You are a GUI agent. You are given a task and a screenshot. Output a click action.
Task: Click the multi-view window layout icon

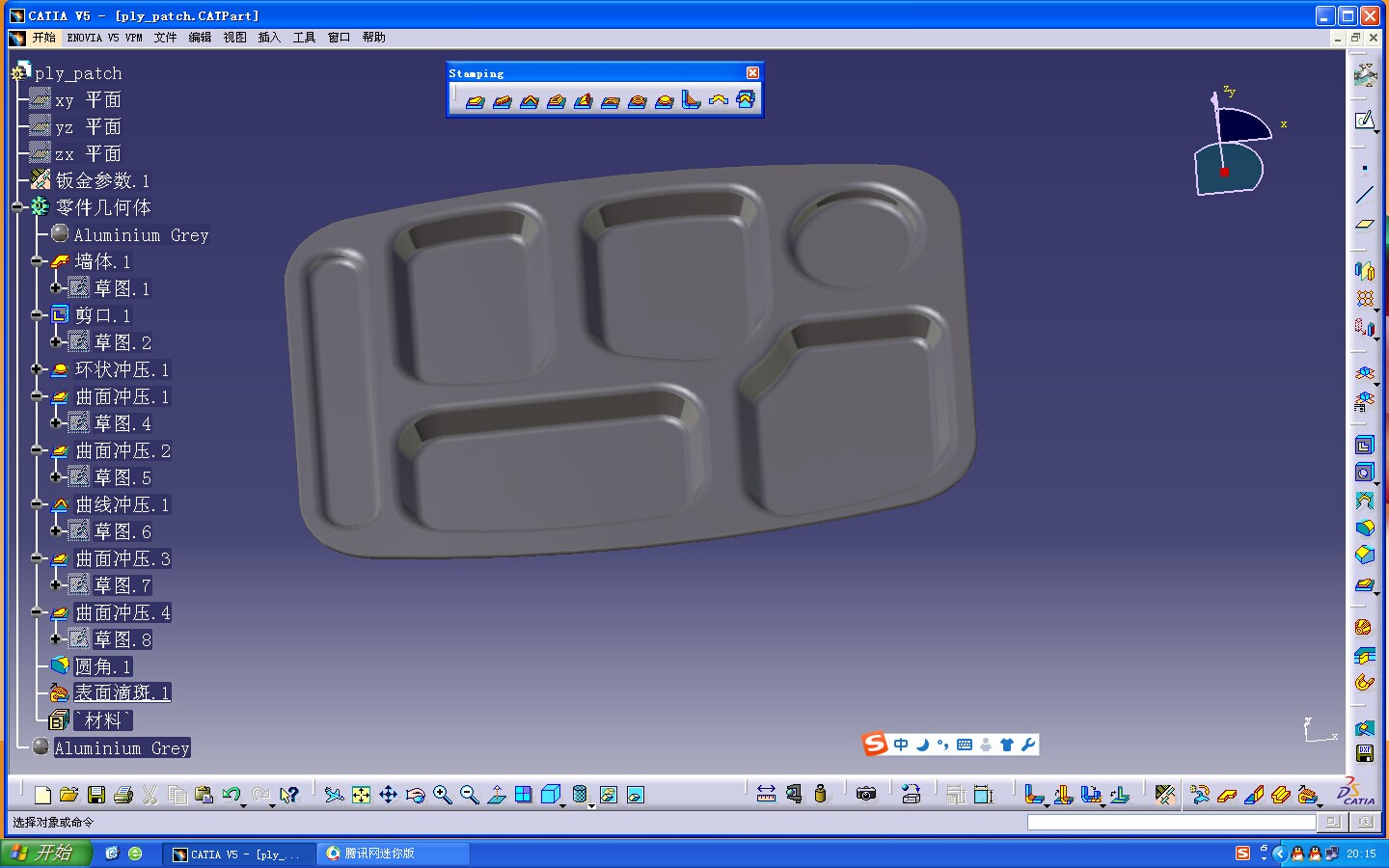point(523,795)
